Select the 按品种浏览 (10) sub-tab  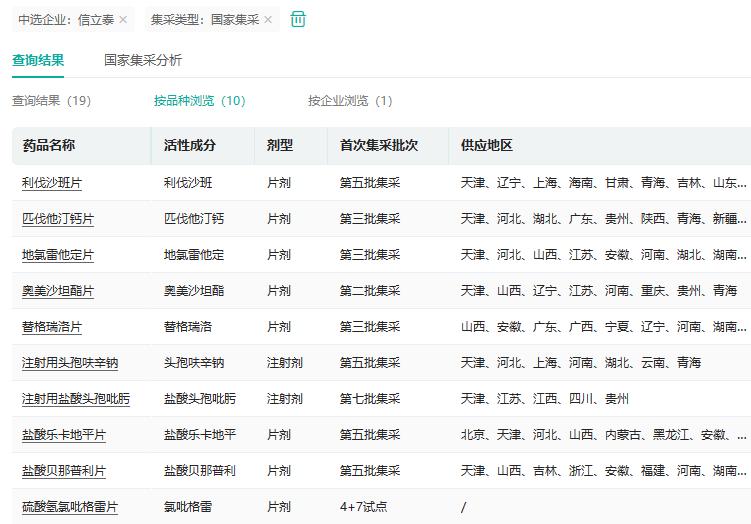[199, 101]
